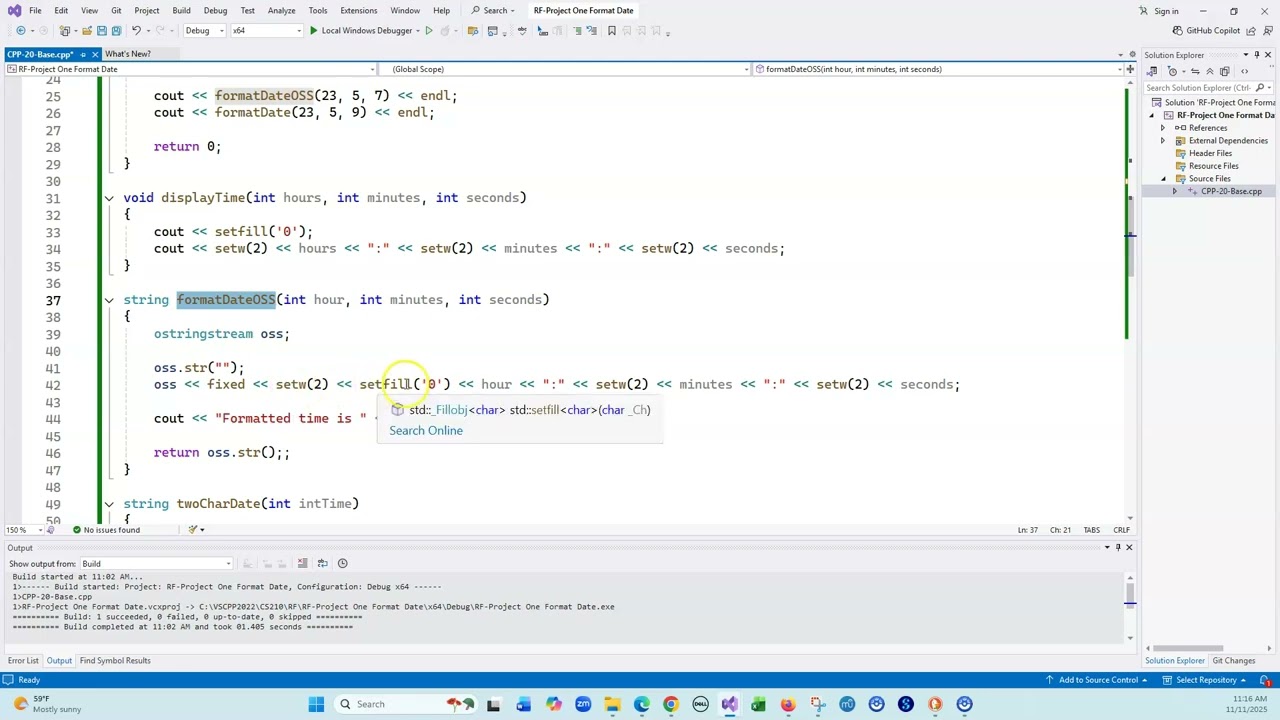Click Sync with Active Document icon
The height and width of the screenshot is (720, 1280).
[x=1195, y=71]
